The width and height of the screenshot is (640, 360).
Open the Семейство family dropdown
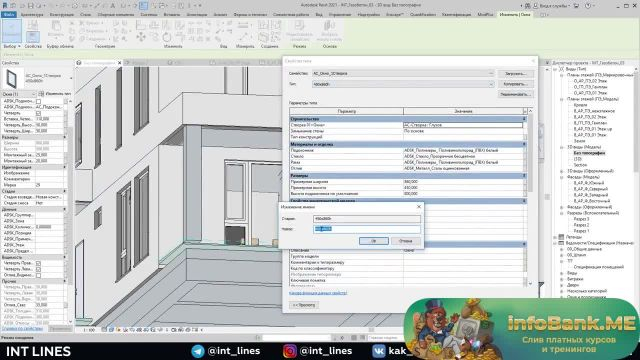(x=402, y=73)
